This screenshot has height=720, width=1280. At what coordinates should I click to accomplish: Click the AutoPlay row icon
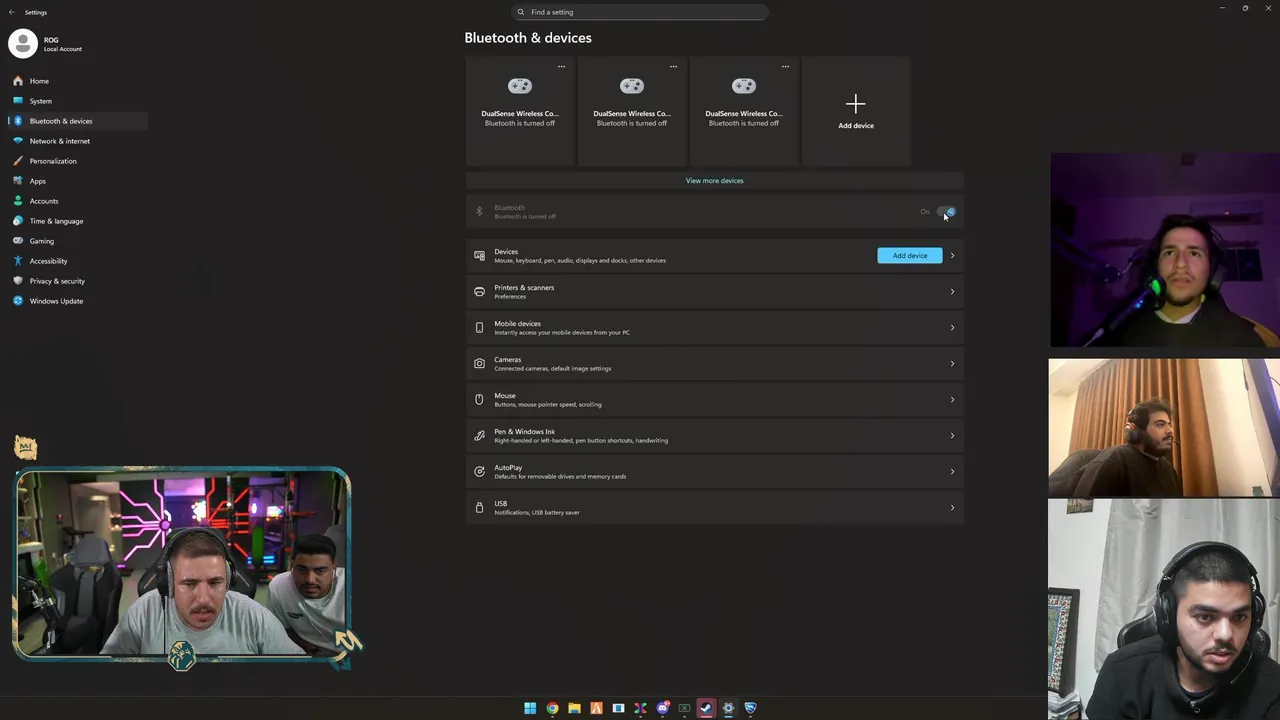479,472
